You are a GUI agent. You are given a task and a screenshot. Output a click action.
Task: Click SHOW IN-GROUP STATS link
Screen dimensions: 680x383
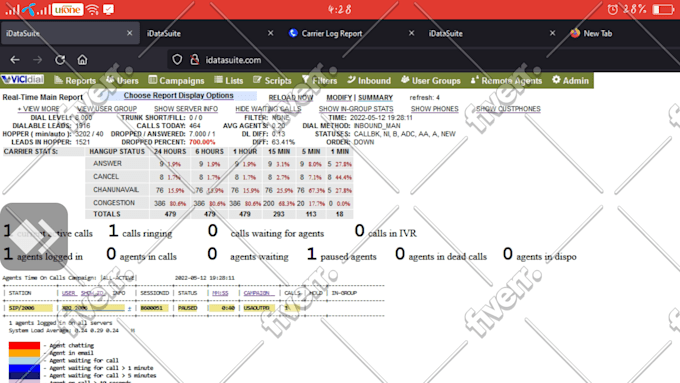click(x=356, y=109)
